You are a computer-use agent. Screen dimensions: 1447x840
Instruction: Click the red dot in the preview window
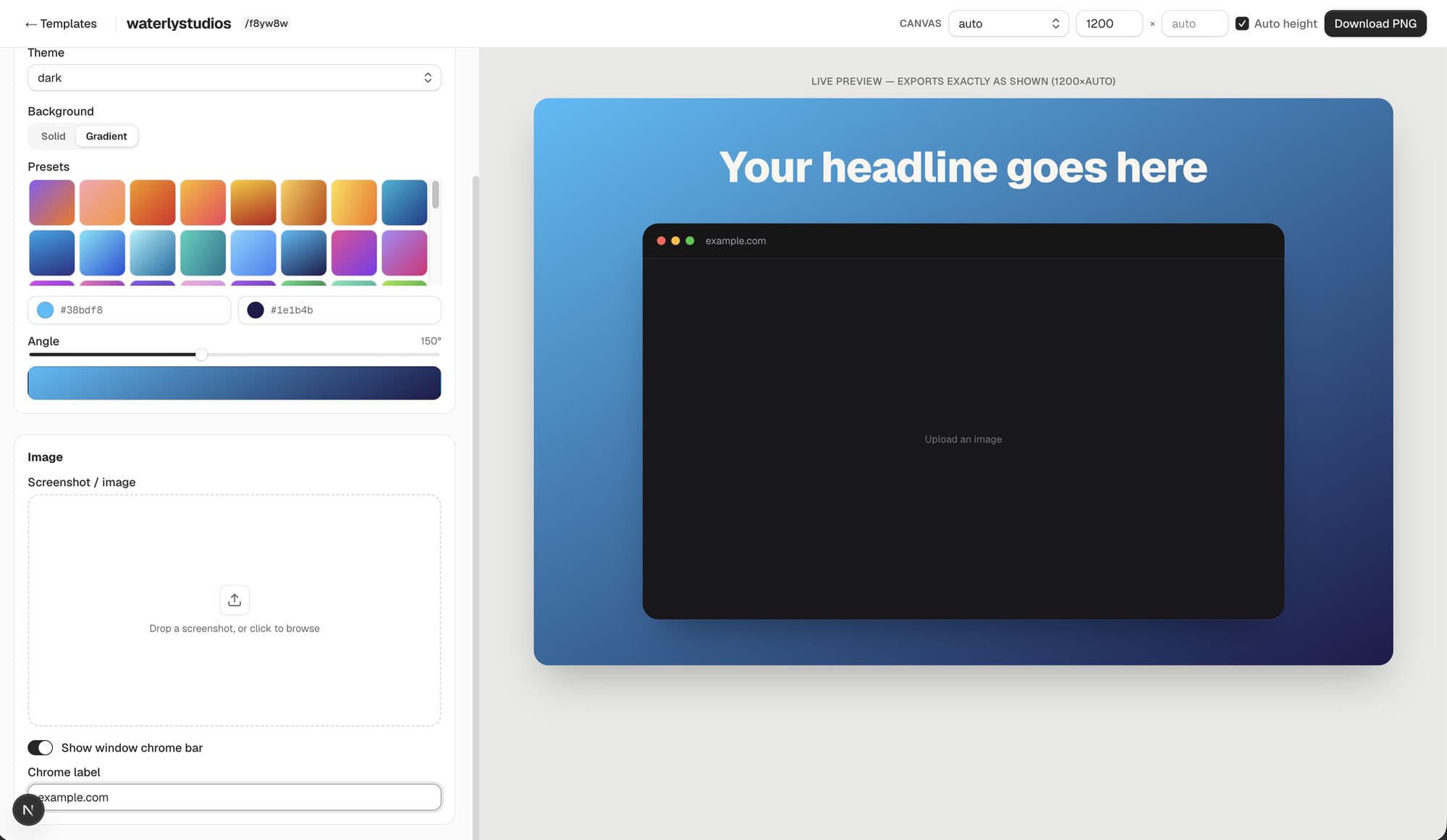point(661,241)
